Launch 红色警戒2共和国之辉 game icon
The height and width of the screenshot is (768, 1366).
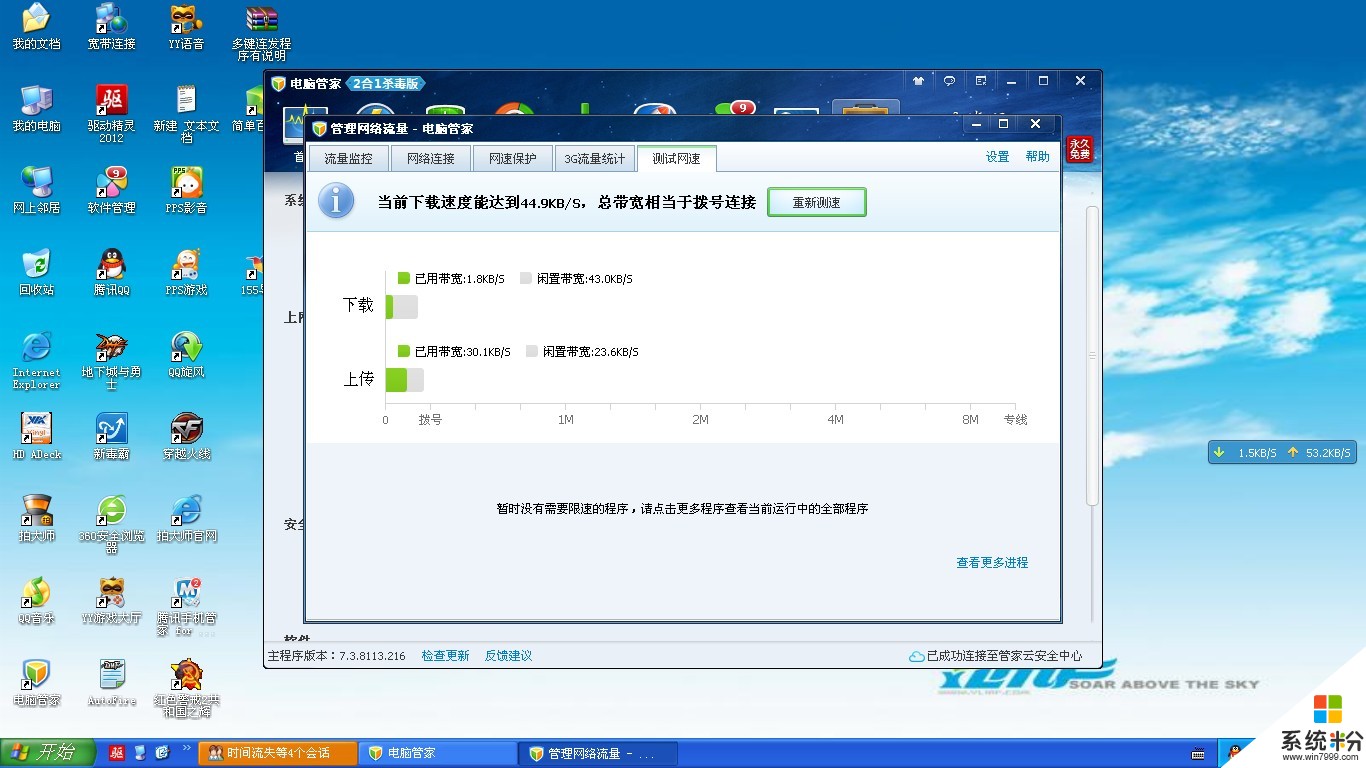186,688
